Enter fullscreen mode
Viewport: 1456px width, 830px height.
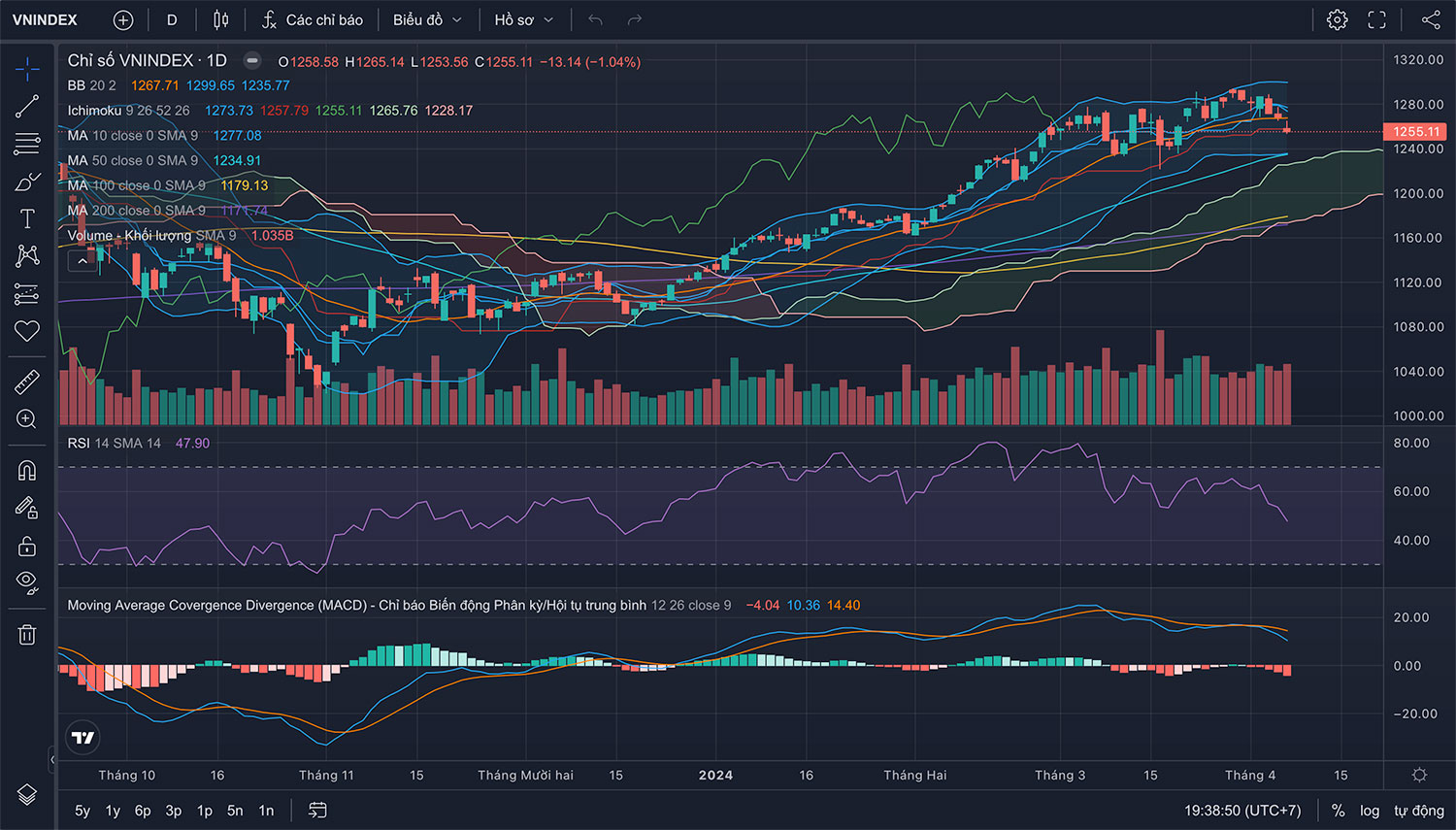pyautogui.click(x=1376, y=20)
